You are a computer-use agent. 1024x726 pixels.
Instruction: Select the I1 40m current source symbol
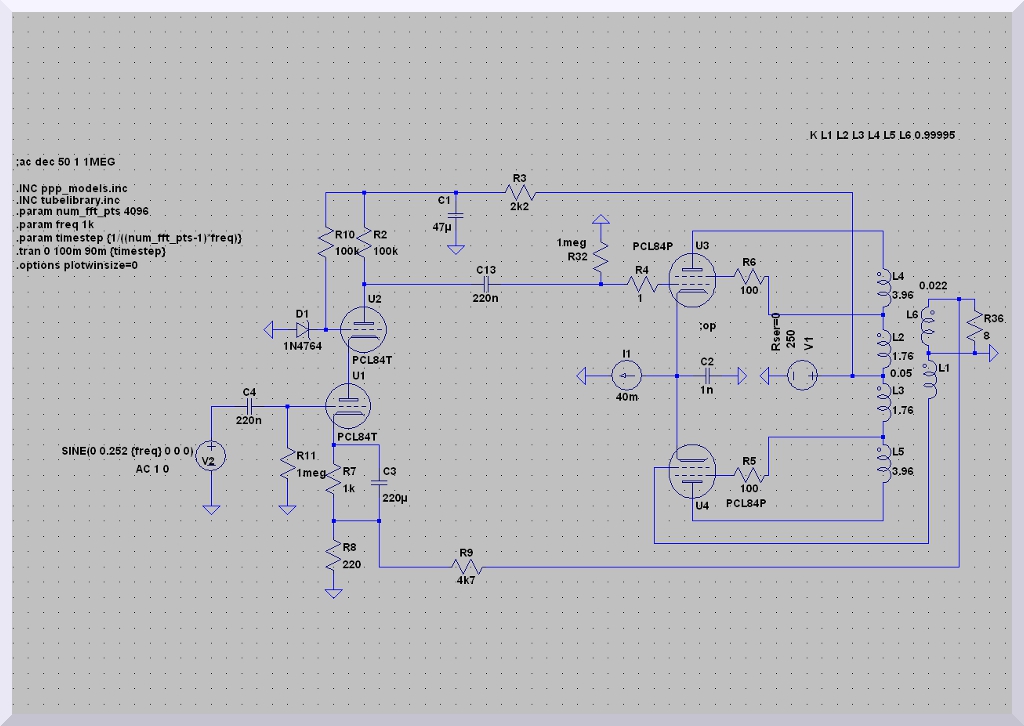(626, 376)
